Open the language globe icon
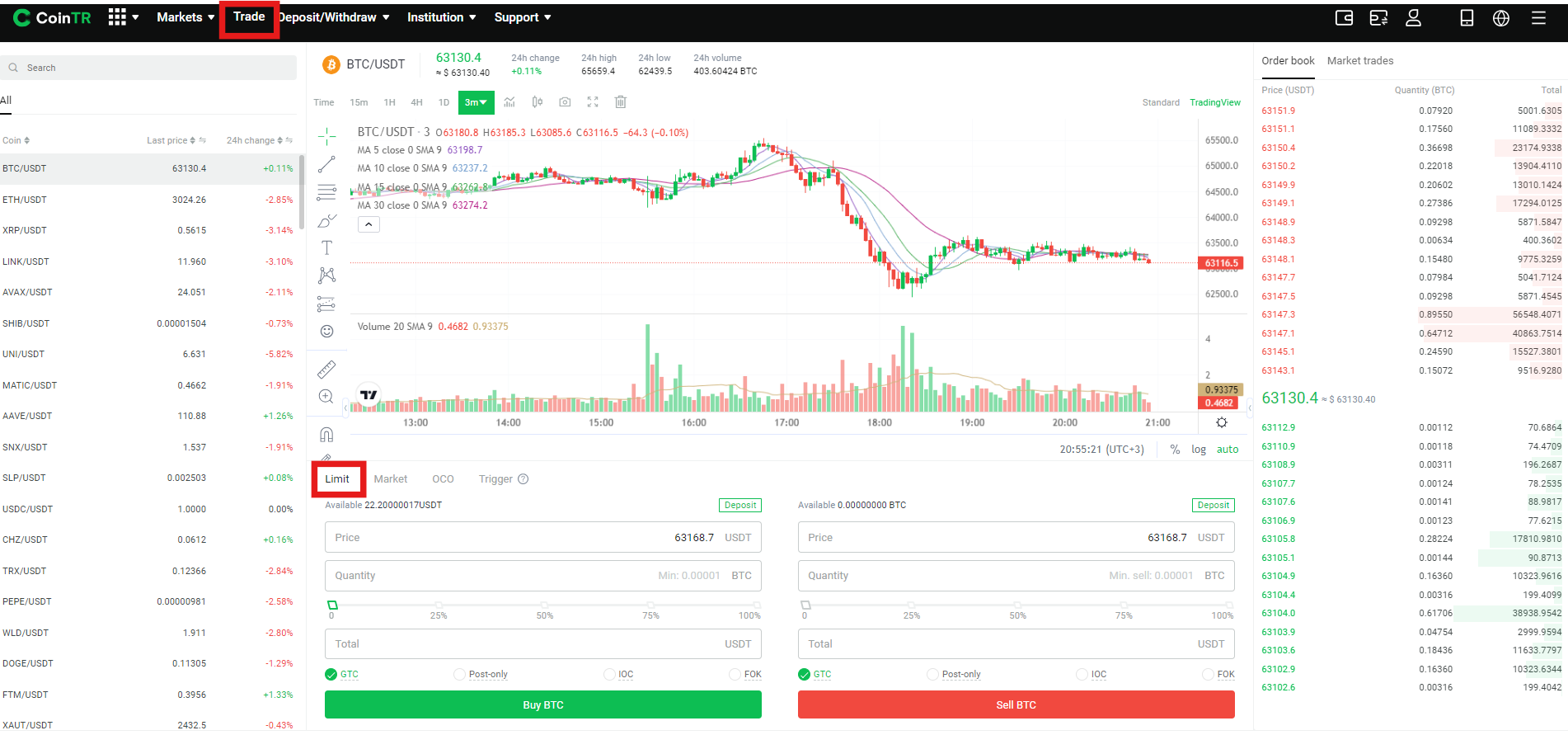 (x=1501, y=18)
